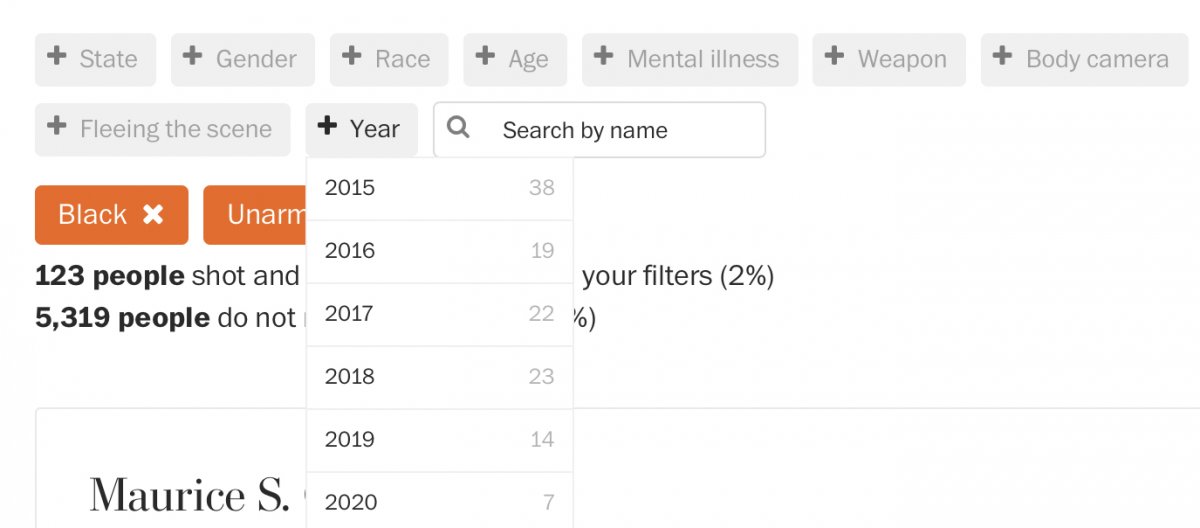Open the Fleeing the scene filter
1200x528 pixels.
[162, 129]
